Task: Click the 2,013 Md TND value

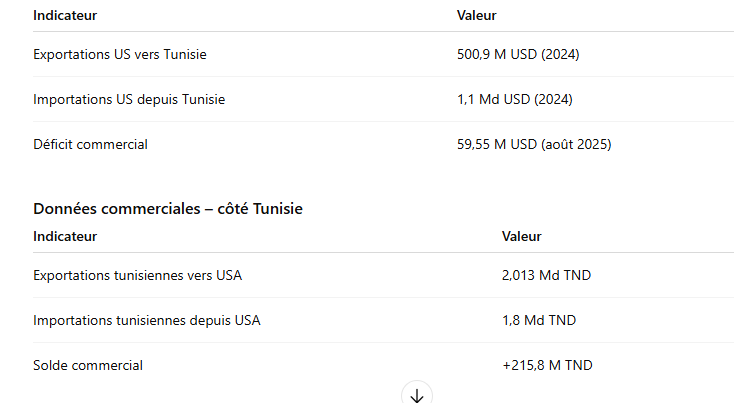Action: point(539,275)
